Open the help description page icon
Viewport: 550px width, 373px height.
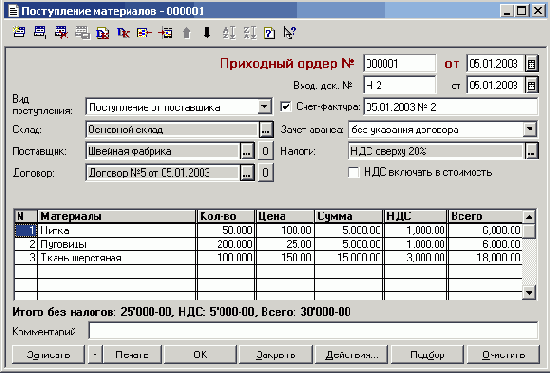[269, 33]
